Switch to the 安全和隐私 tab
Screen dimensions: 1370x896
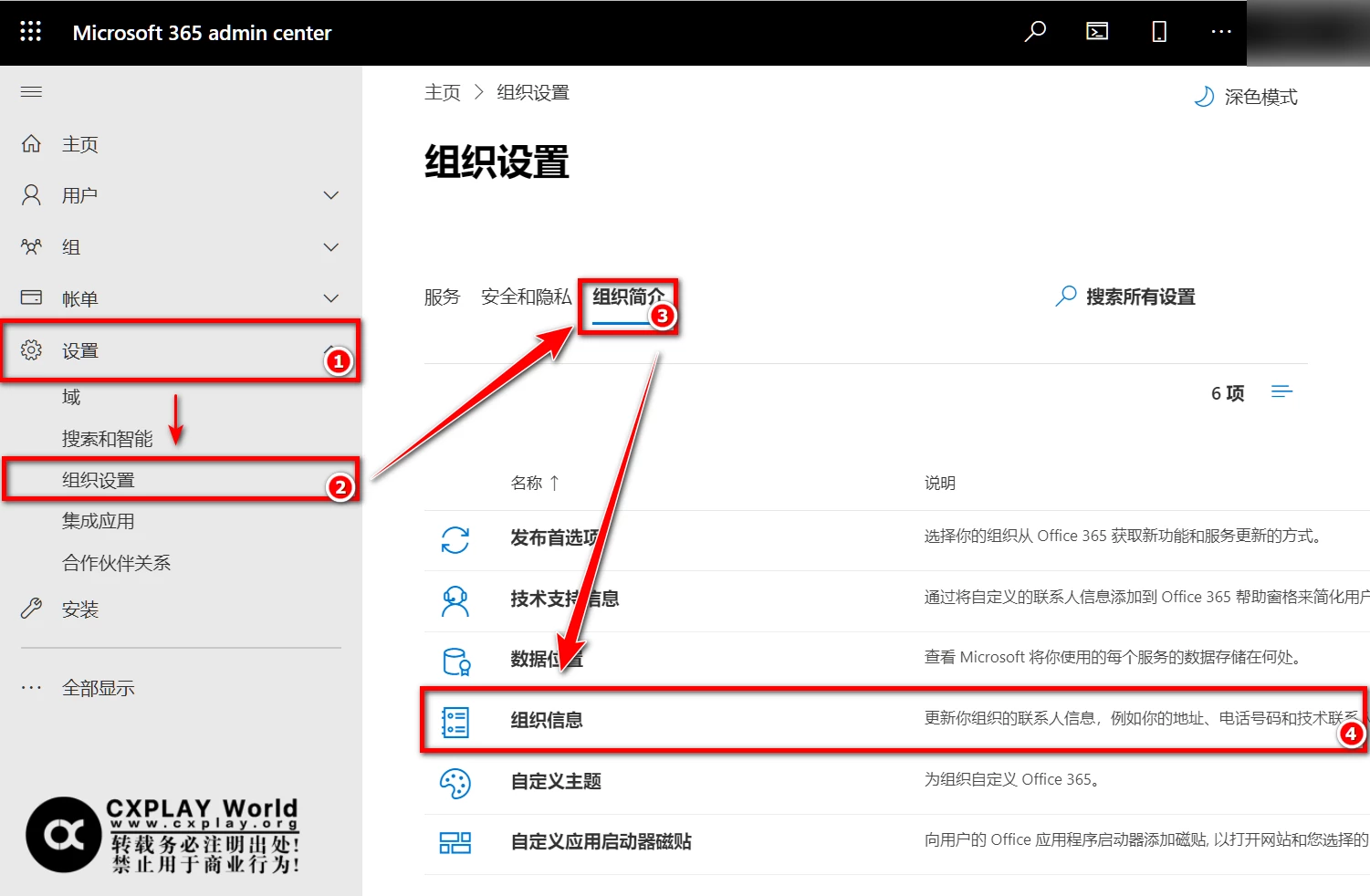[526, 297]
